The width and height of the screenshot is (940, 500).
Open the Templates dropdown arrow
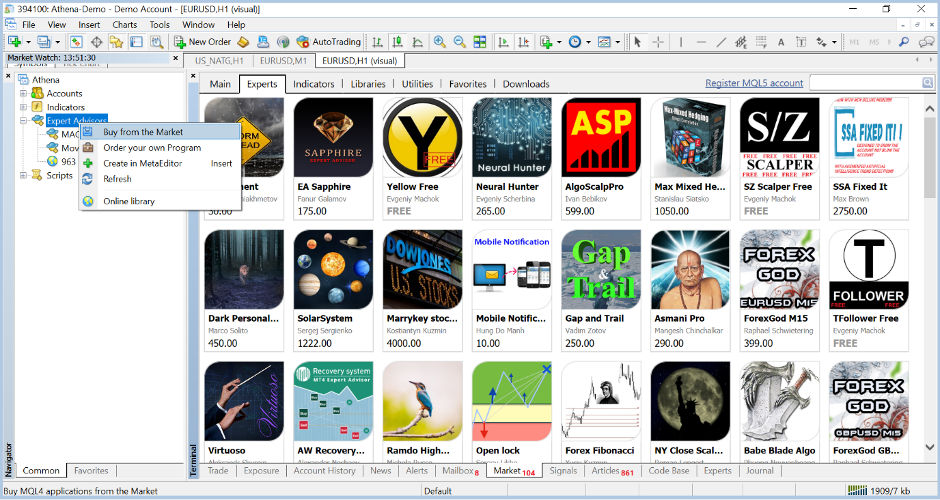click(617, 42)
